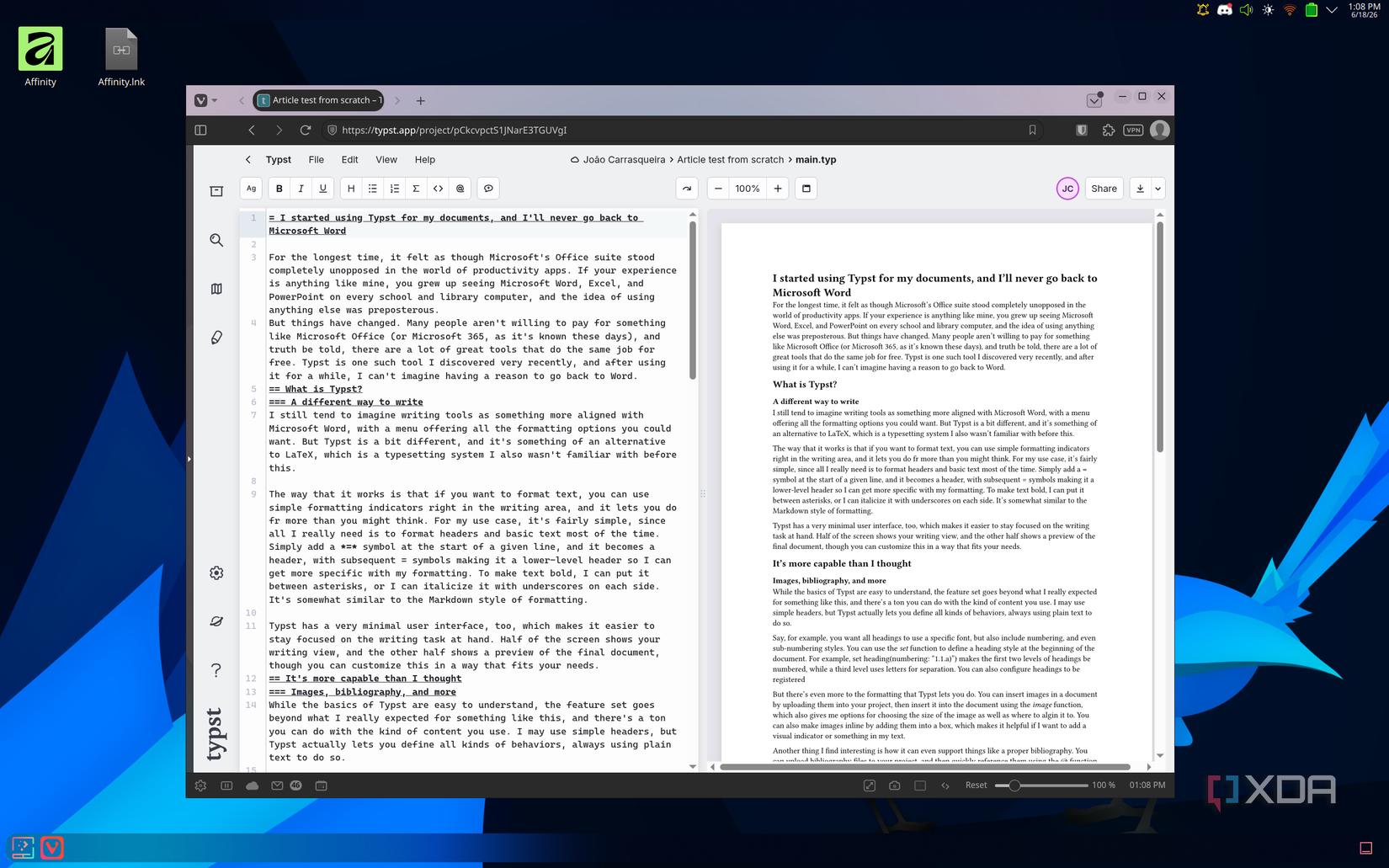The width and height of the screenshot is (1389, 868).
Task: Capture page with the camera icon
Action: (x=895, y=785)
